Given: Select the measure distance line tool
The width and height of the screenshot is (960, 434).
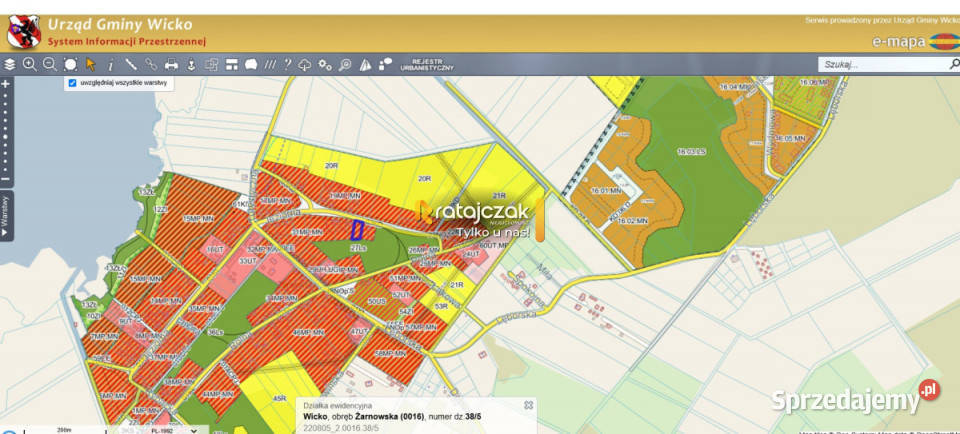Looking at the screenshot, I should pos(130,64).
